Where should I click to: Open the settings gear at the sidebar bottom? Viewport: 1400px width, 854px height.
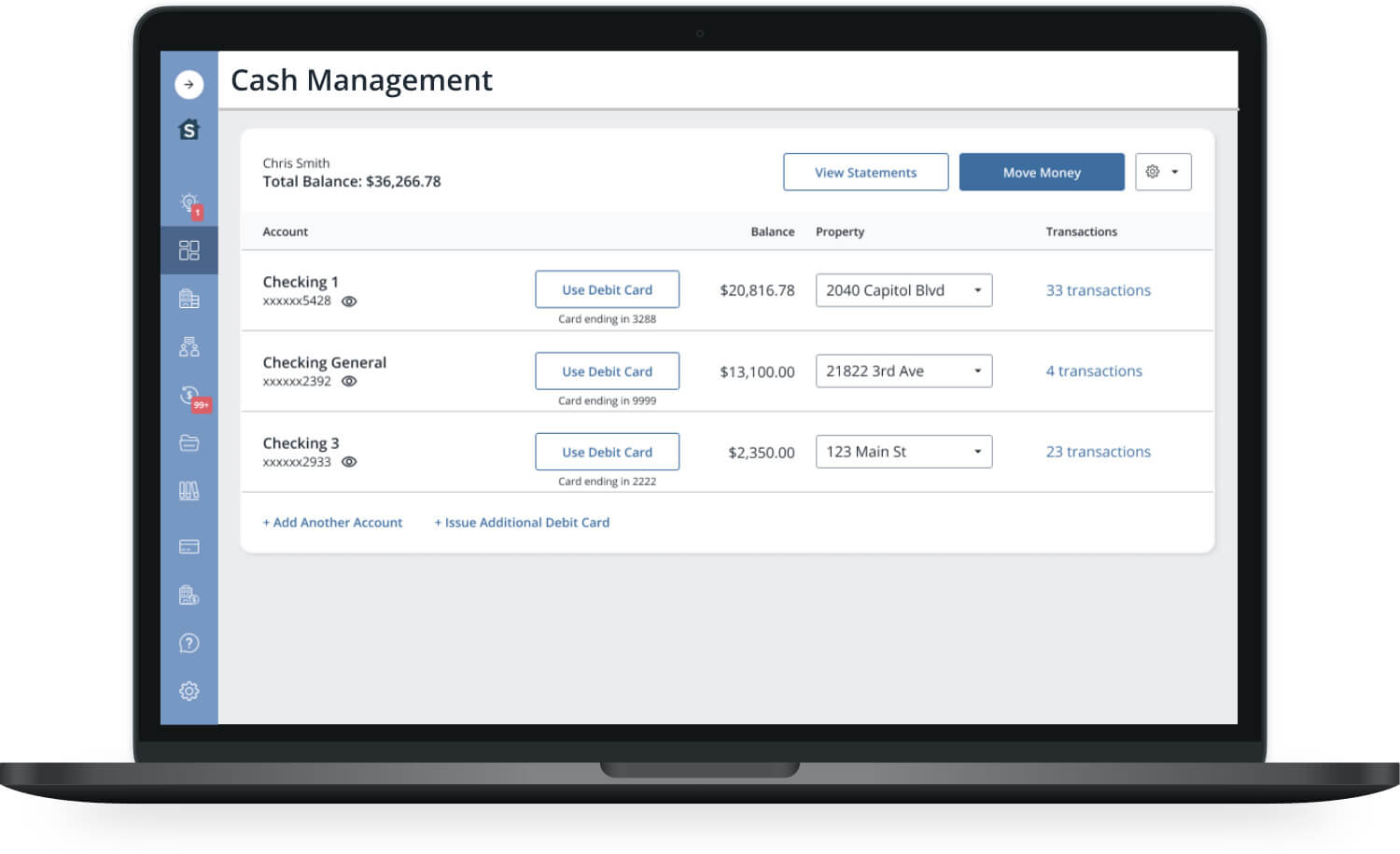(189, 692)
